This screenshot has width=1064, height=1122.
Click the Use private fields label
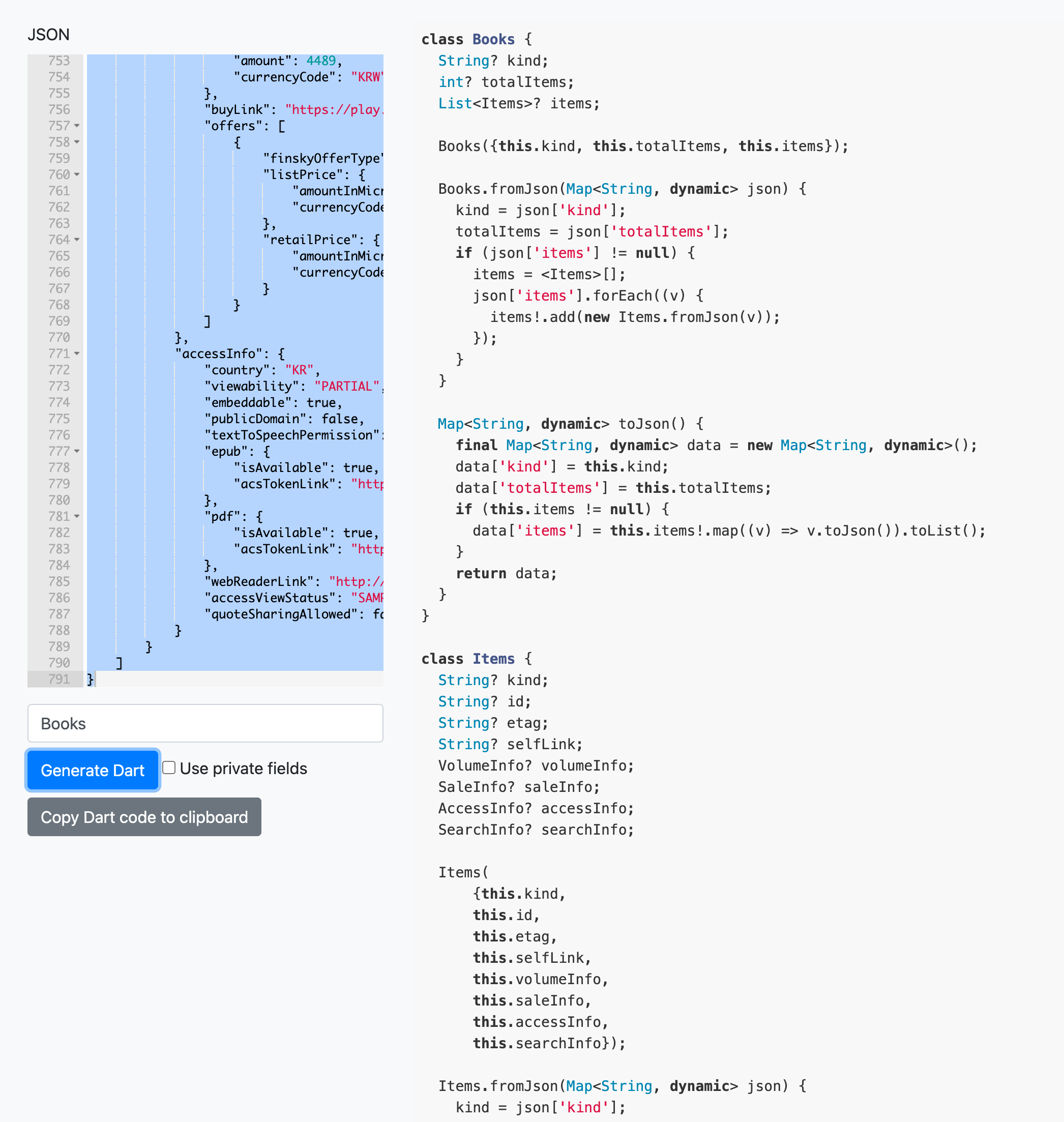pyautogui.click(x=243, y=769)
